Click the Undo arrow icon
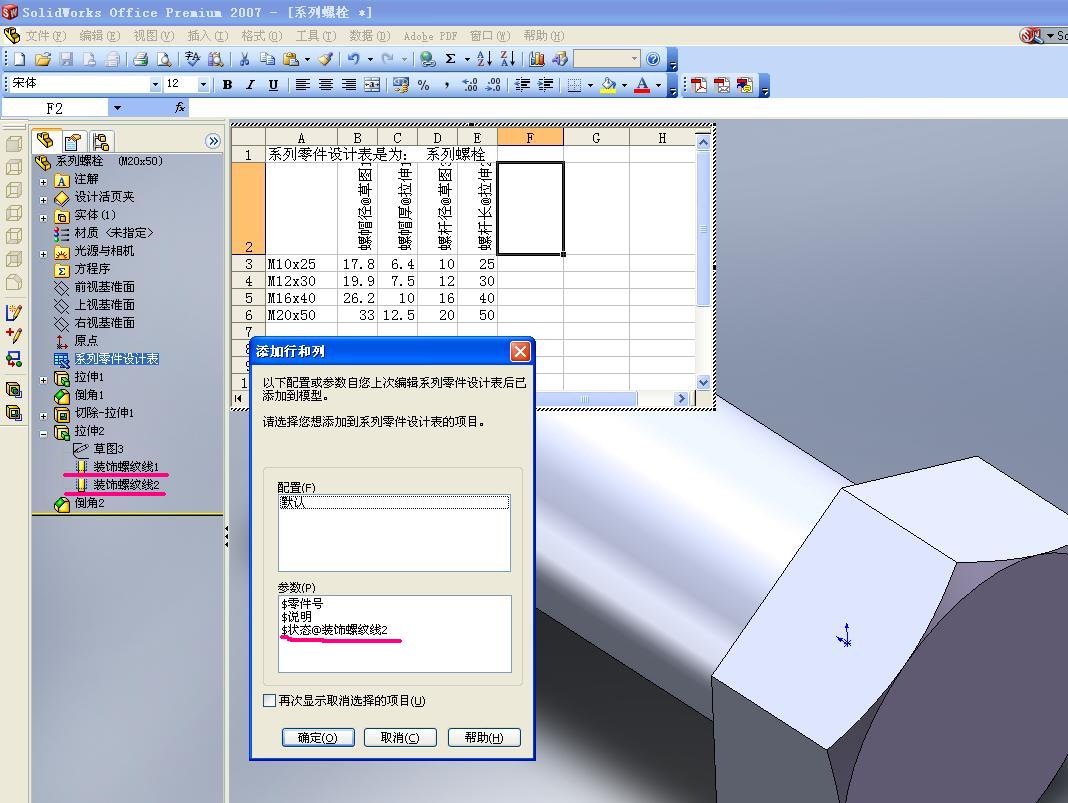 (354, 60)
